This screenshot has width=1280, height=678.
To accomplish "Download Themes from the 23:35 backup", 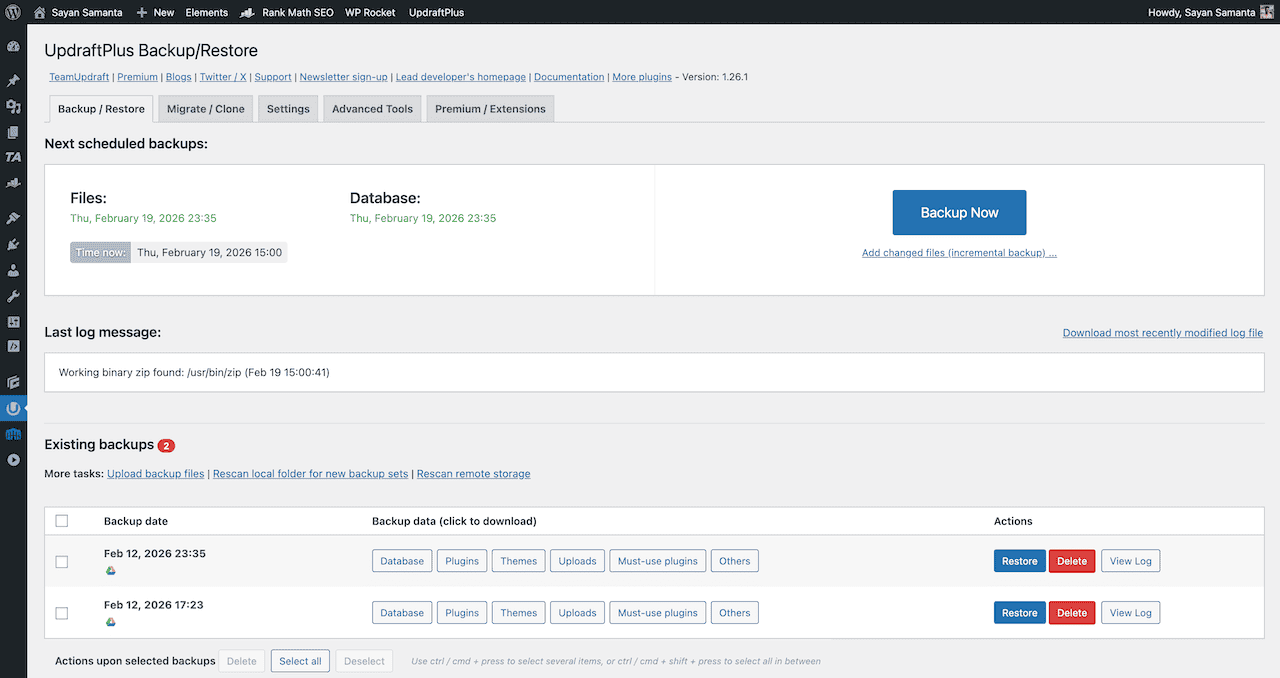I will 519,561.
